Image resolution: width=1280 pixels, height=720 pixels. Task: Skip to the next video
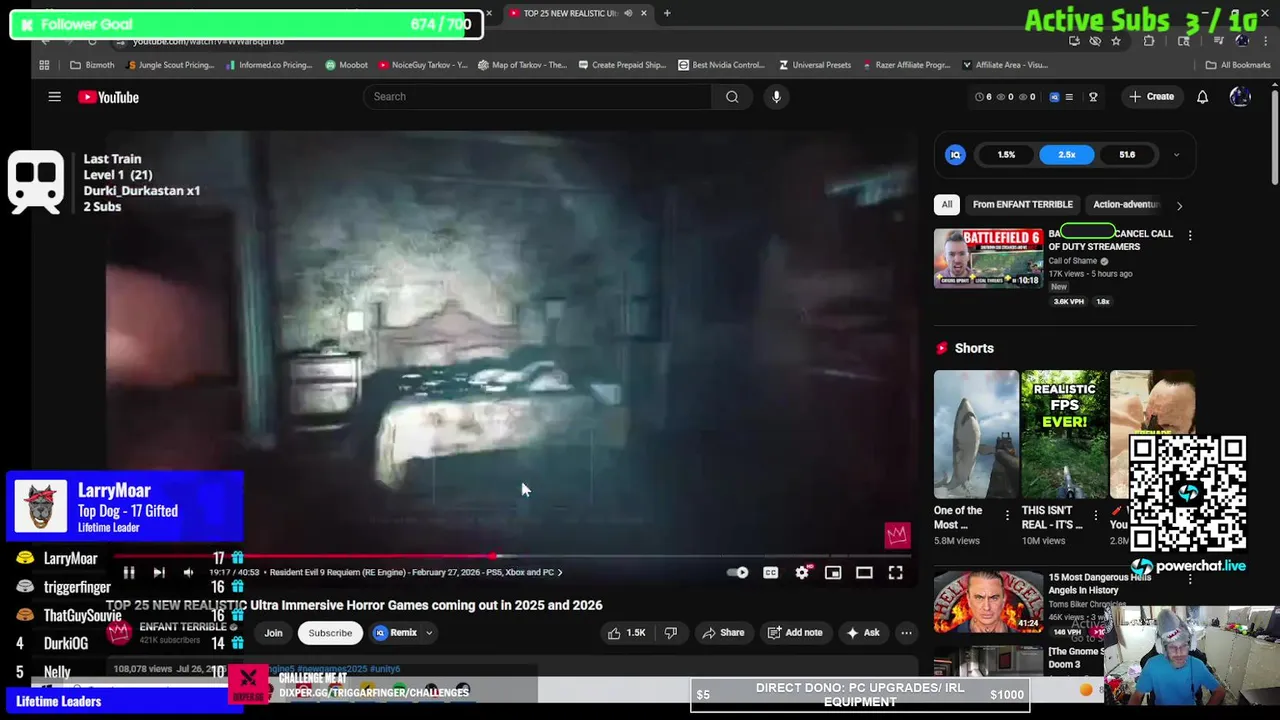tap(158, 572)
